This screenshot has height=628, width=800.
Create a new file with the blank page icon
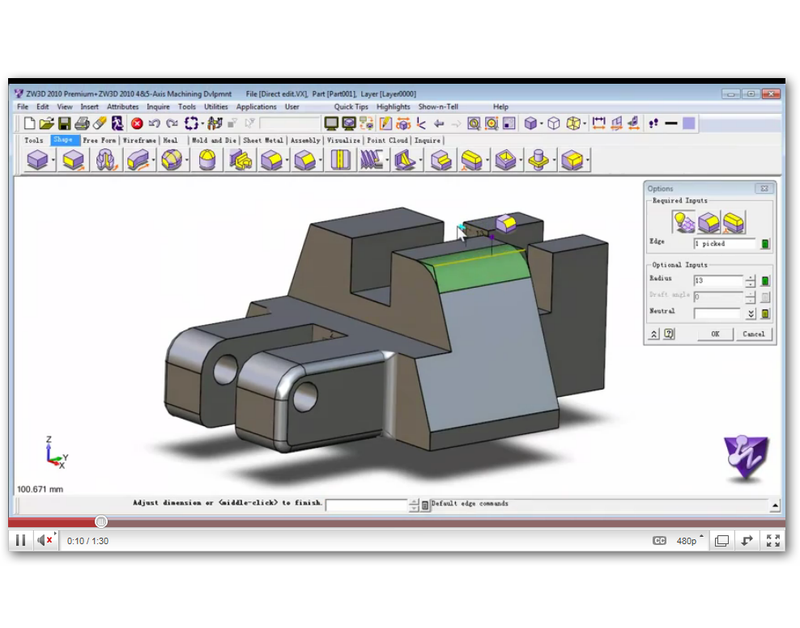tap(30, 123)
